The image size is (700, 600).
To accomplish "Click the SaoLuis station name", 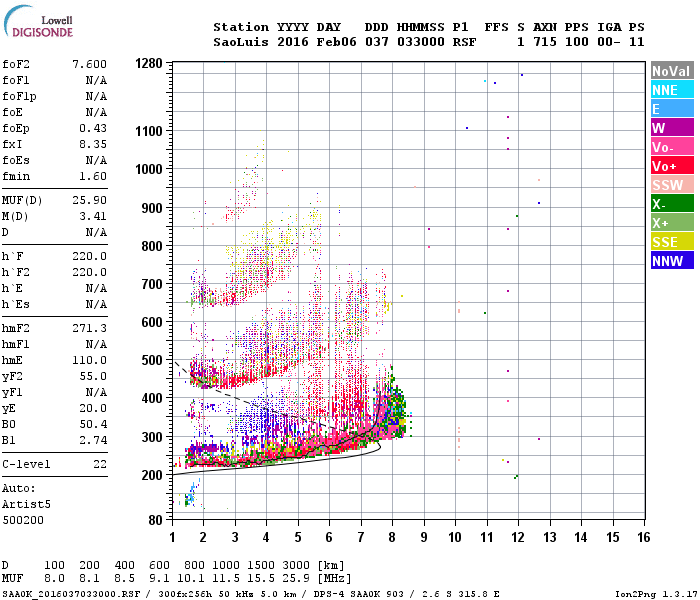I will pos(241,42).
